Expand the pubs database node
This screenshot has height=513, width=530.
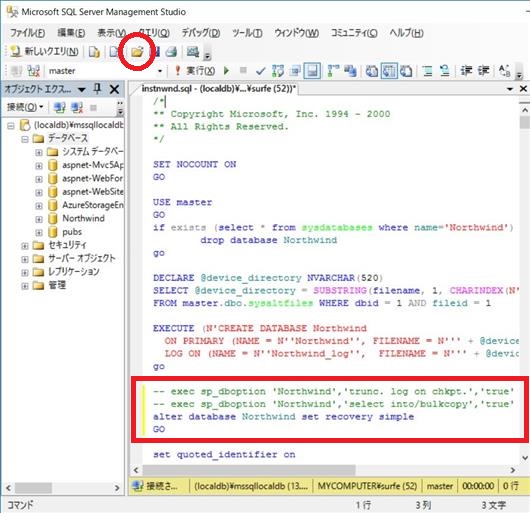[x=39, y=233]
